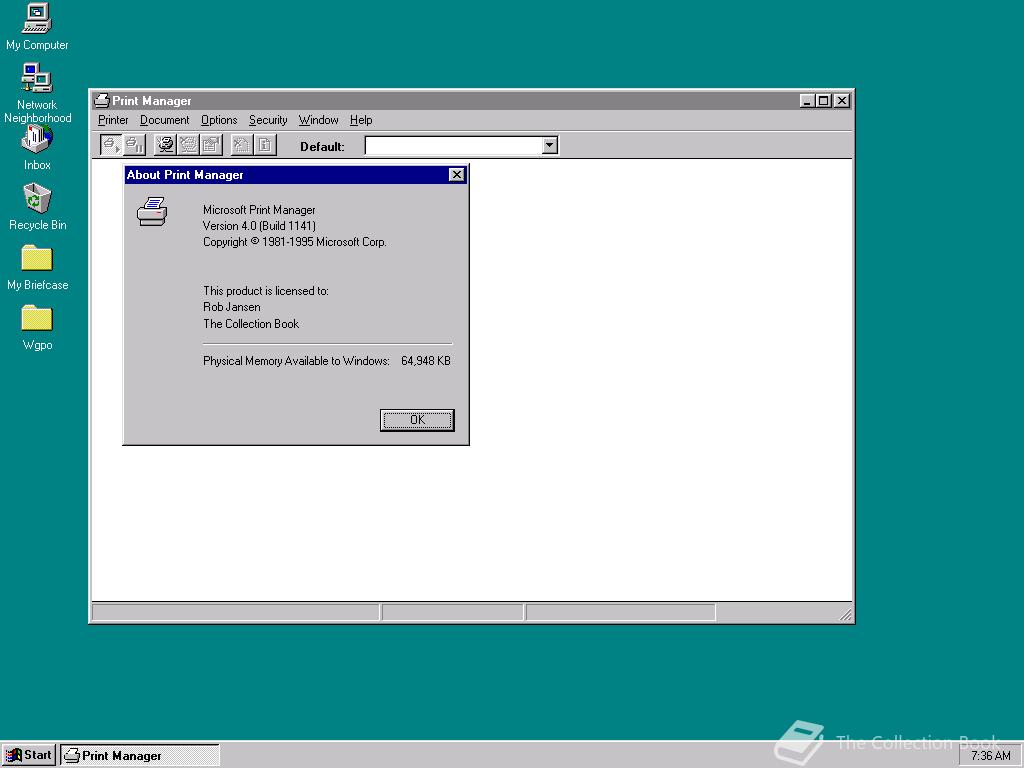
Task: Select the Network Neighborhood desktop icon
Action: point(37,93)
